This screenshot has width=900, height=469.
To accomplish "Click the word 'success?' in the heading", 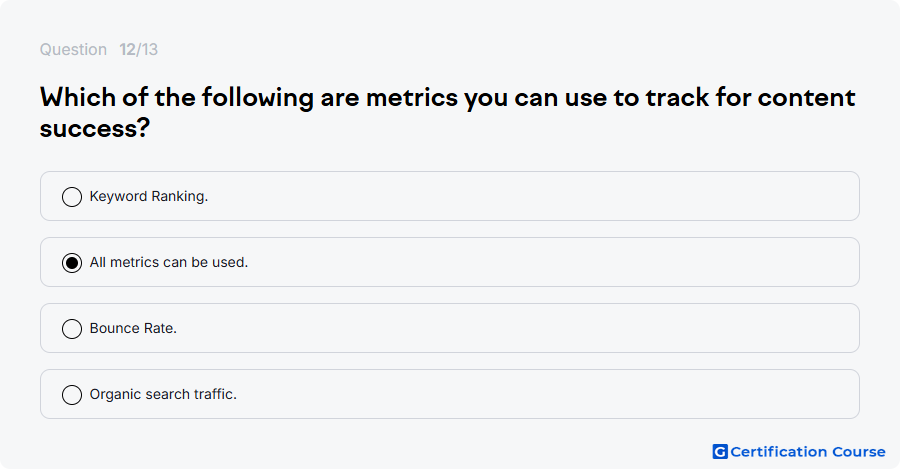I will (x=95, y=127).
